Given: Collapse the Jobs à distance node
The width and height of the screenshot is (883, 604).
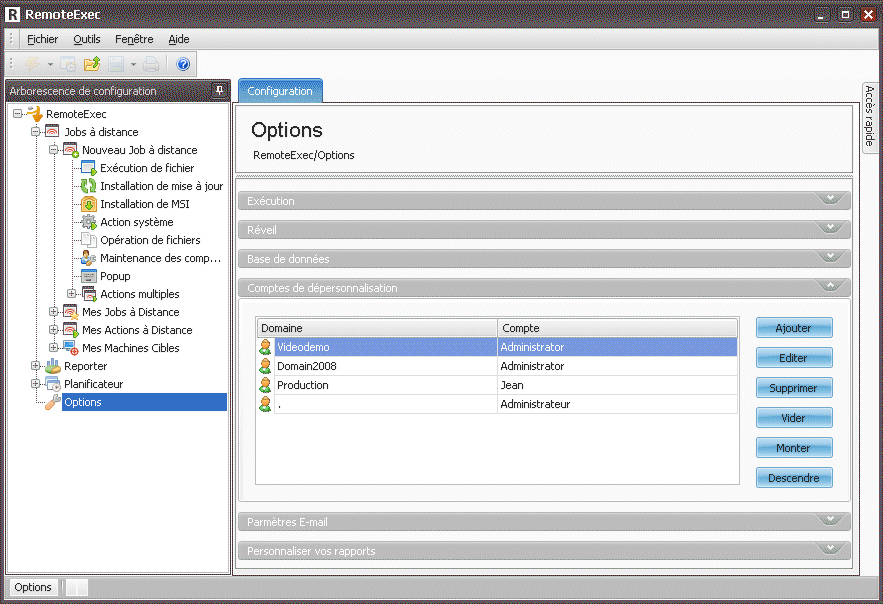Looking at the screenshot, I should tap(35, 132).
